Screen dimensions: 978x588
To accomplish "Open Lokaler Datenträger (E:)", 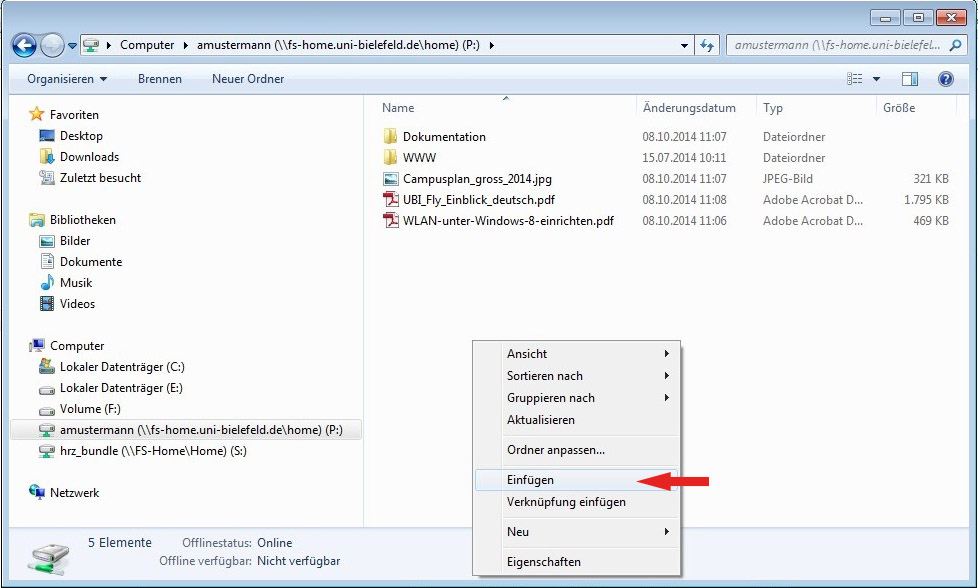I will point(121,388).
